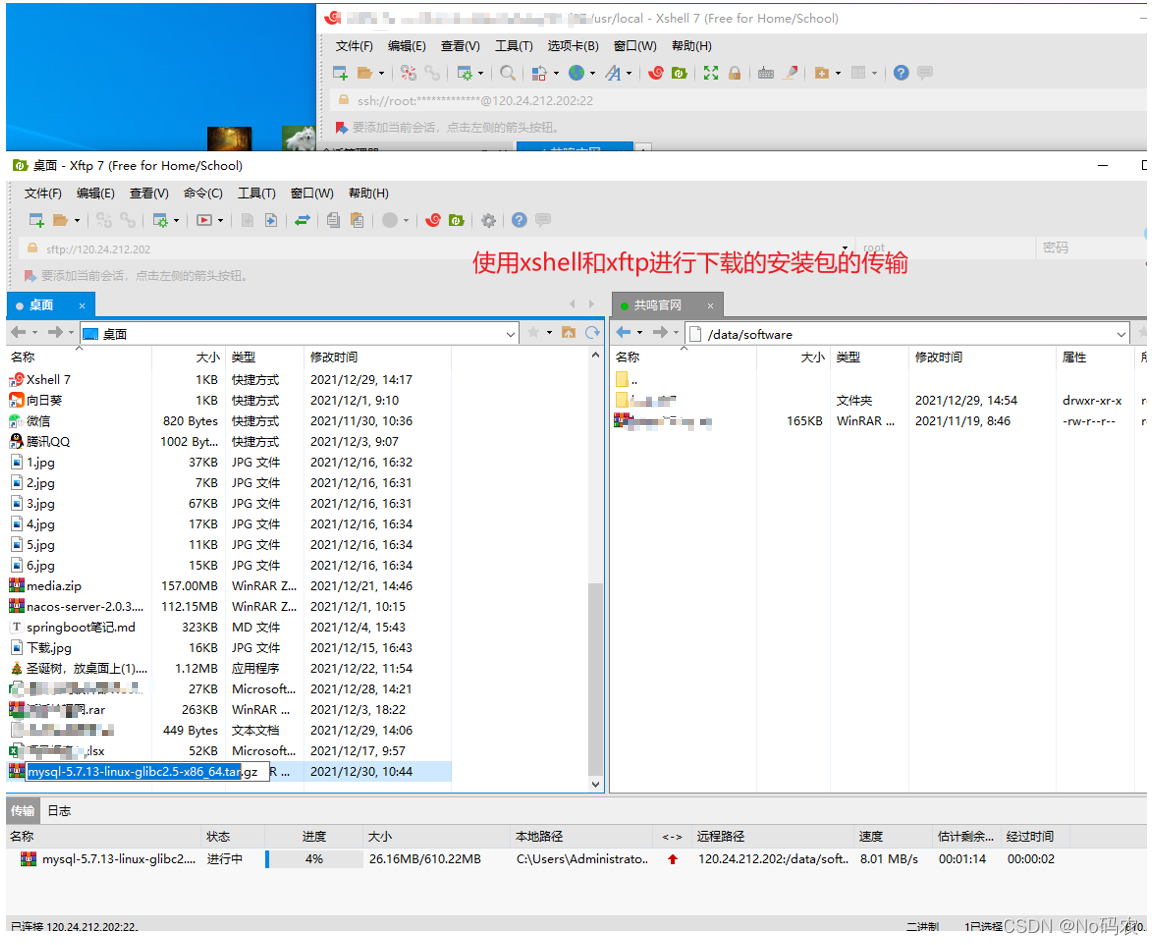
Task: Click reconnect icon in Xshell toolbar
Action: click(x=408, y=73)
